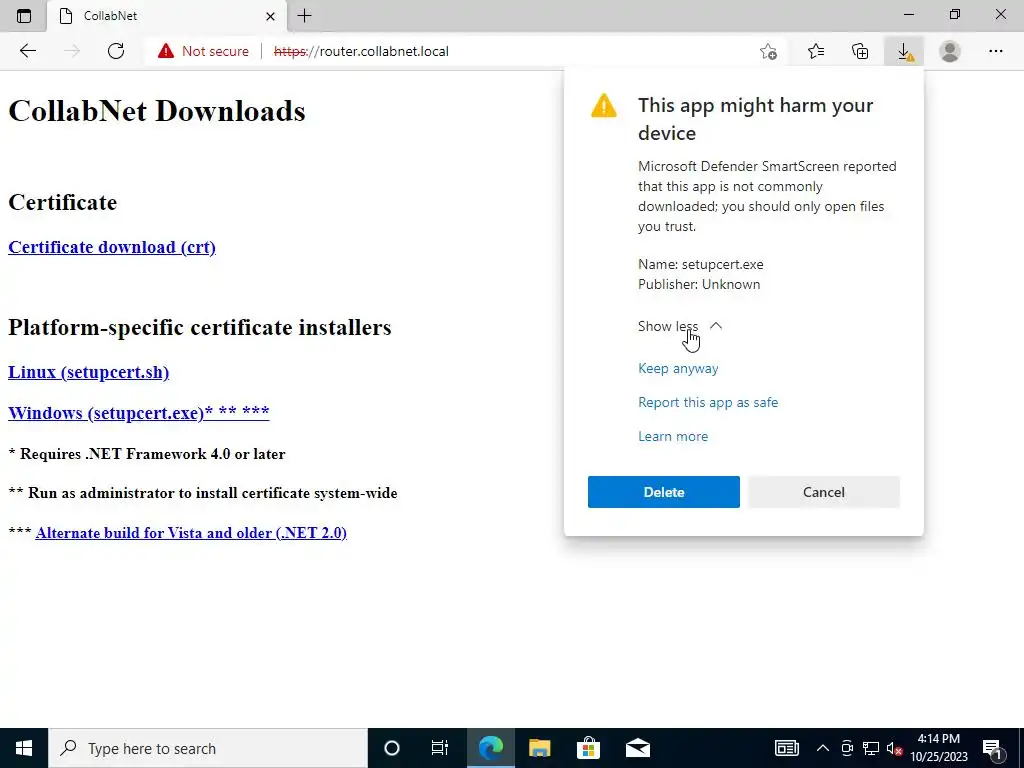Click the text "Publisher: Unknown"
The width and height of the screenshot is (1024, 768).
(x=699, y=284)
